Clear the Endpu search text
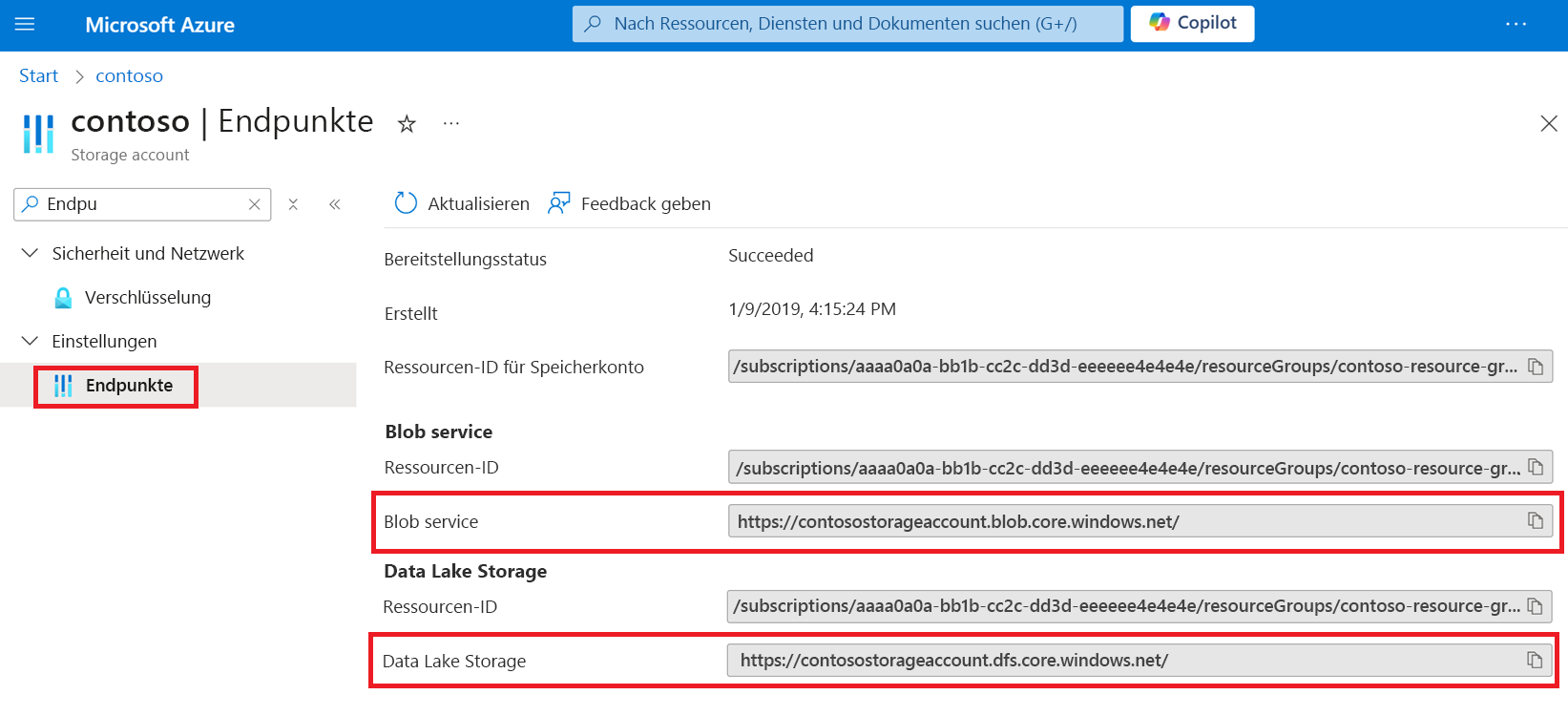 254,204
